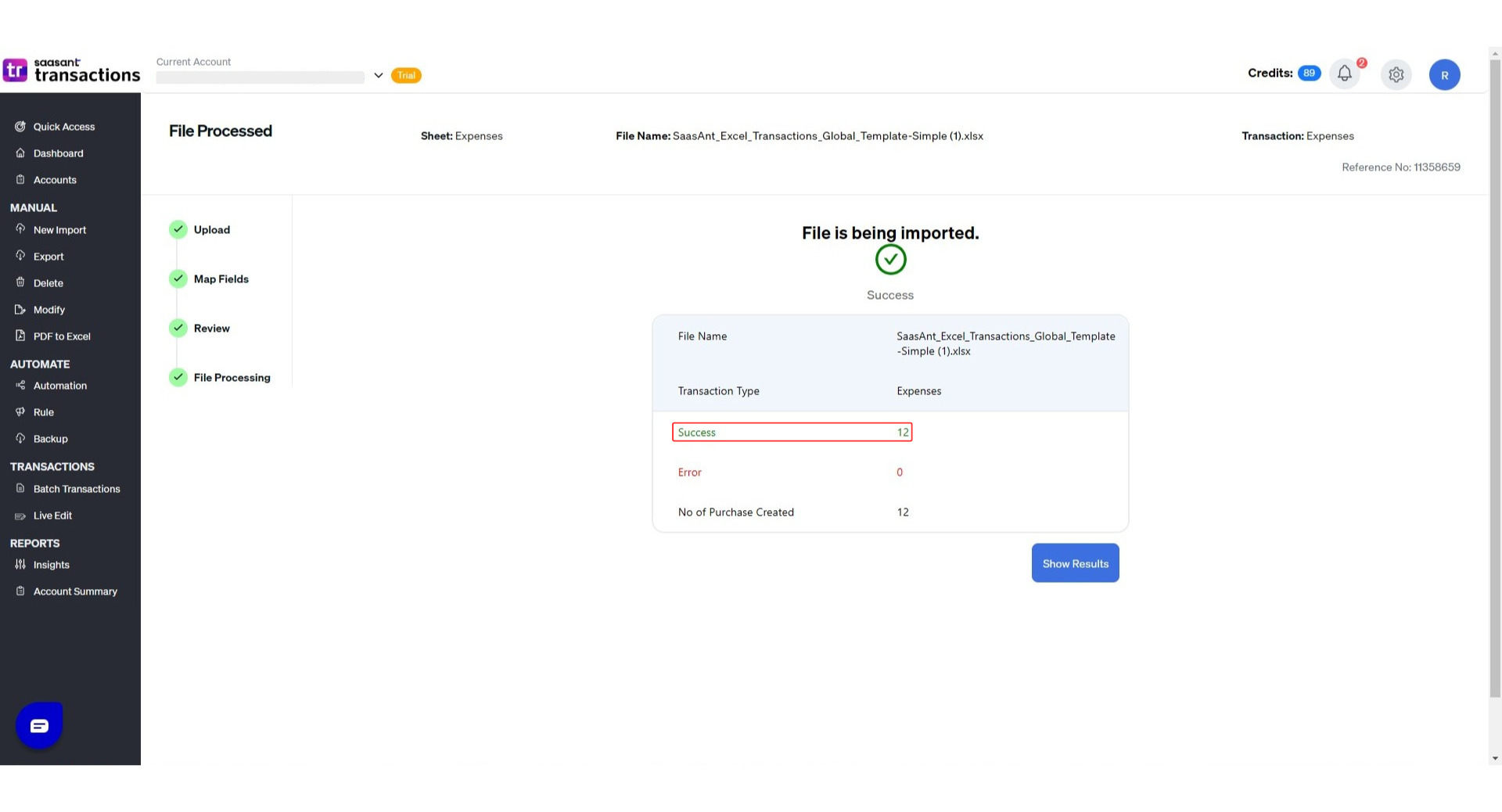Select the Upload step checkmark
The height and width of the screenshot is (812, 1502).
point(178,229)
